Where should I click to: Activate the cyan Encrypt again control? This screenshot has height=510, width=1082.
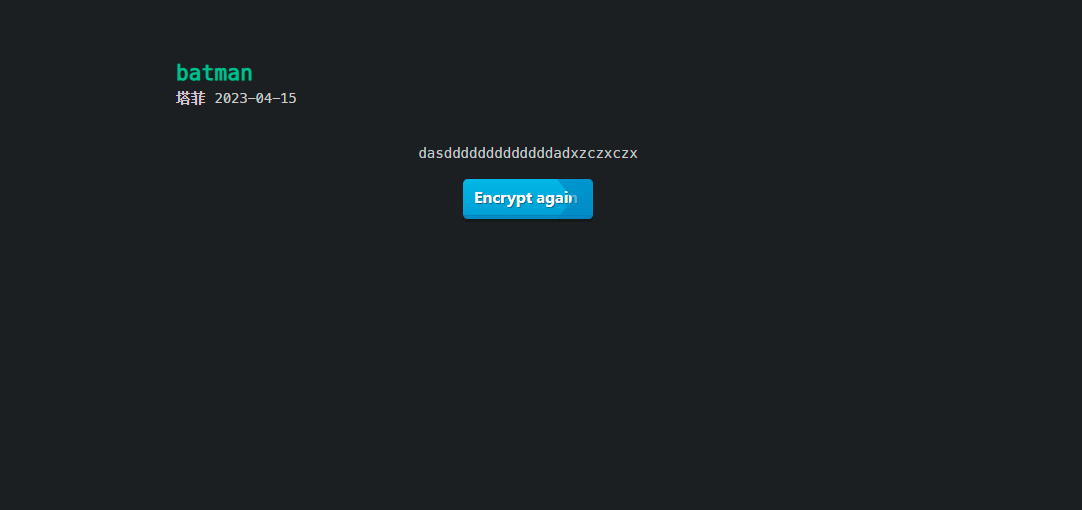(x=528, y=199)
